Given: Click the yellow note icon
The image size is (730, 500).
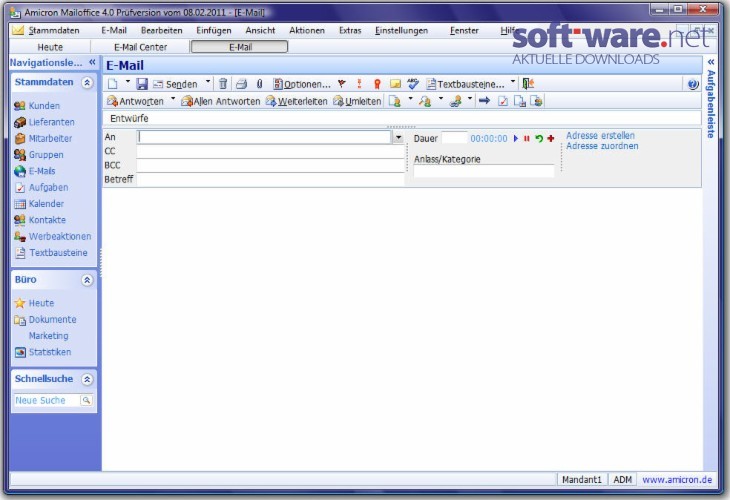Looking at the screenshot, I should 395,84.
